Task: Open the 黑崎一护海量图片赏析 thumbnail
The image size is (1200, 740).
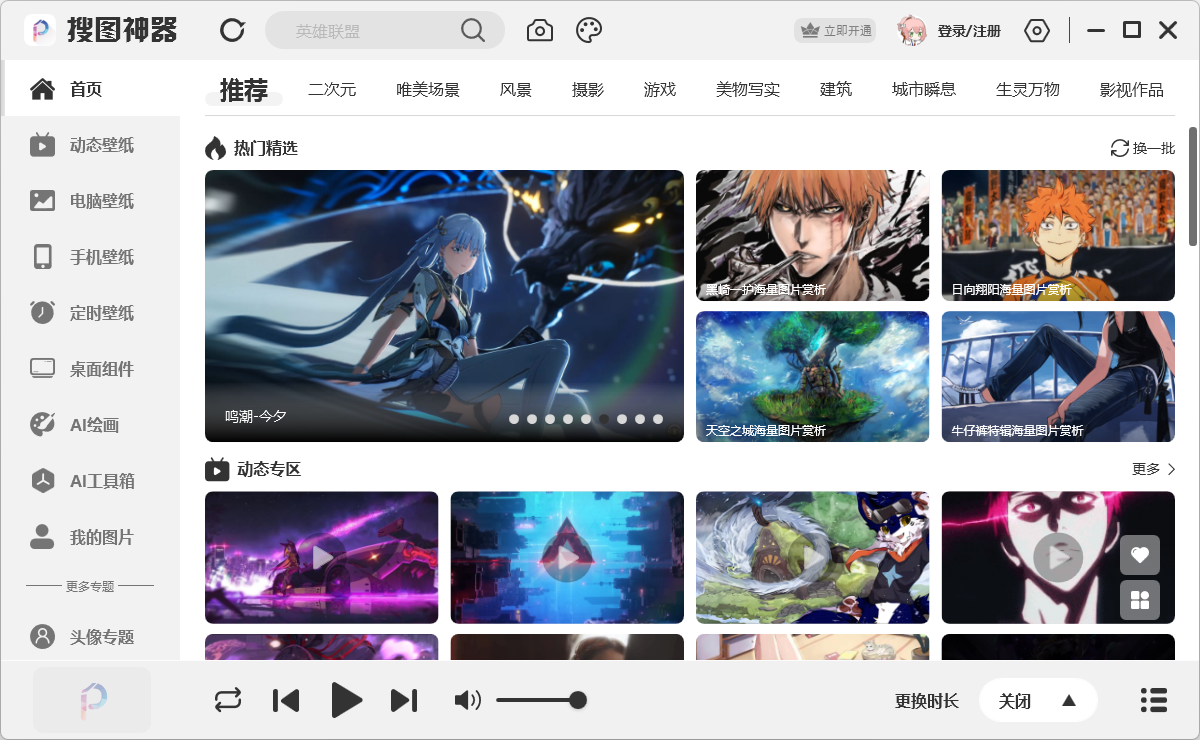Action: click(812, 235)
